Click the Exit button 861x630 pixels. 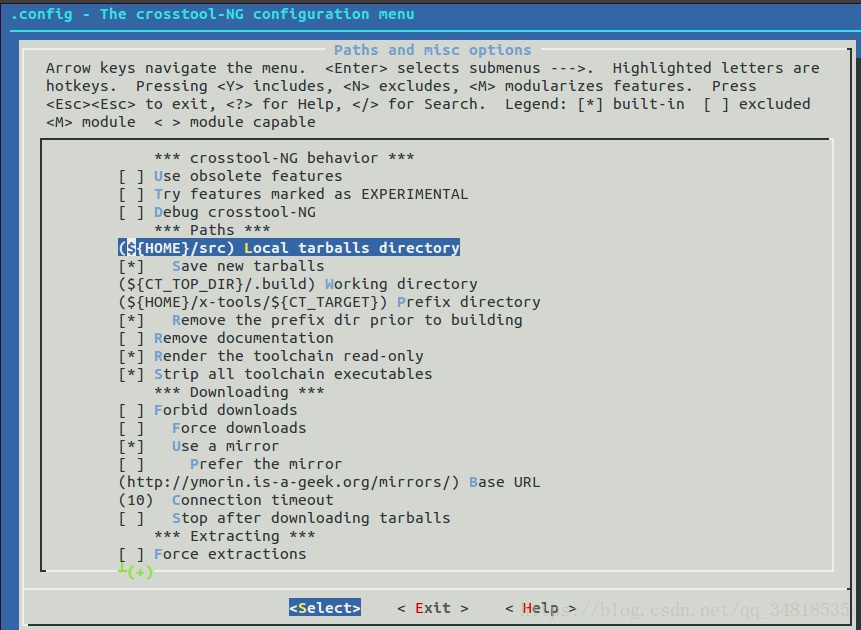(x=433, y=608)
